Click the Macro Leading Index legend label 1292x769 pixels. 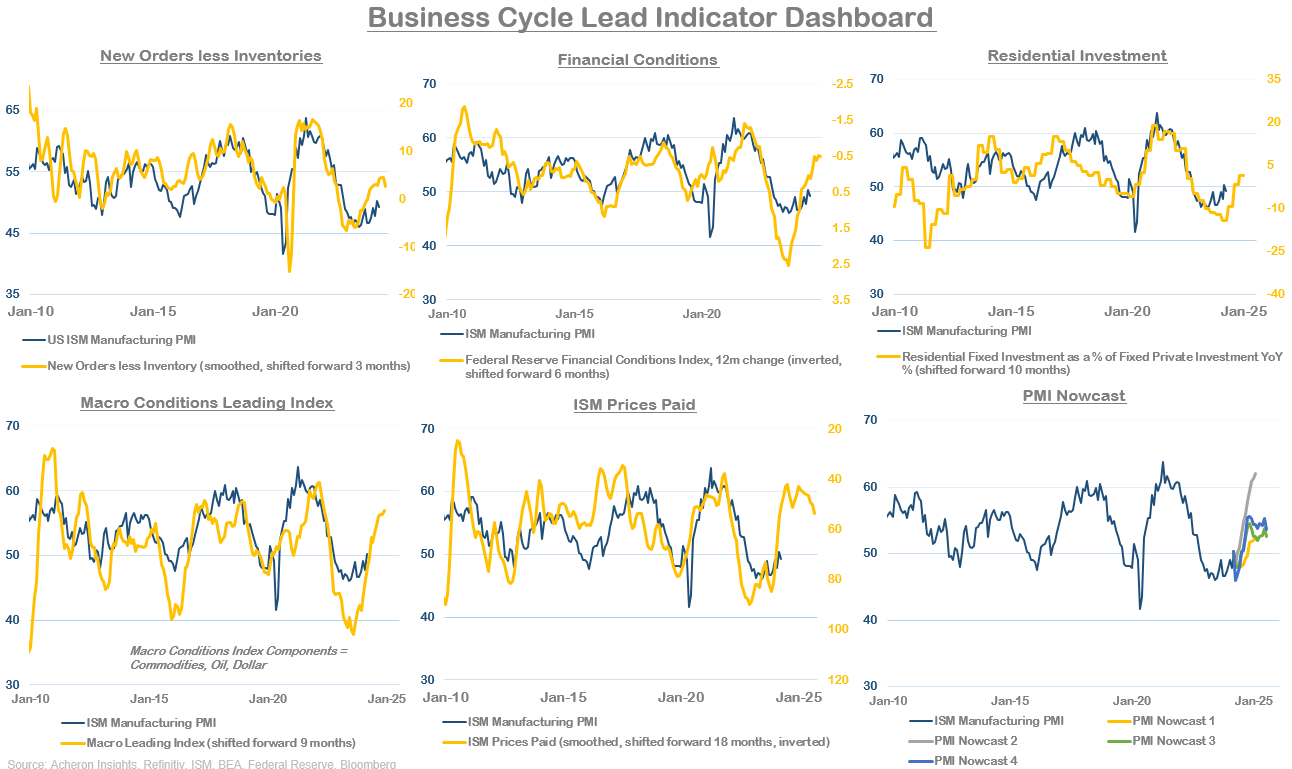[221, 742]
